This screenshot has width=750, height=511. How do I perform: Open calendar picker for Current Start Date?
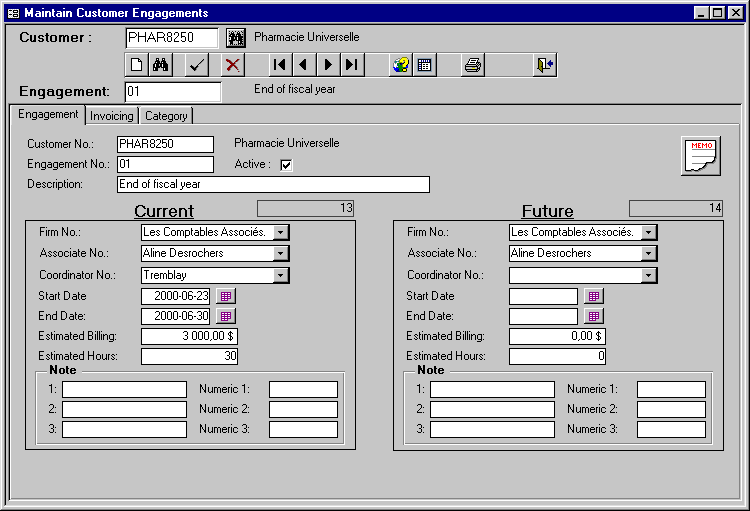click(226, 296)
